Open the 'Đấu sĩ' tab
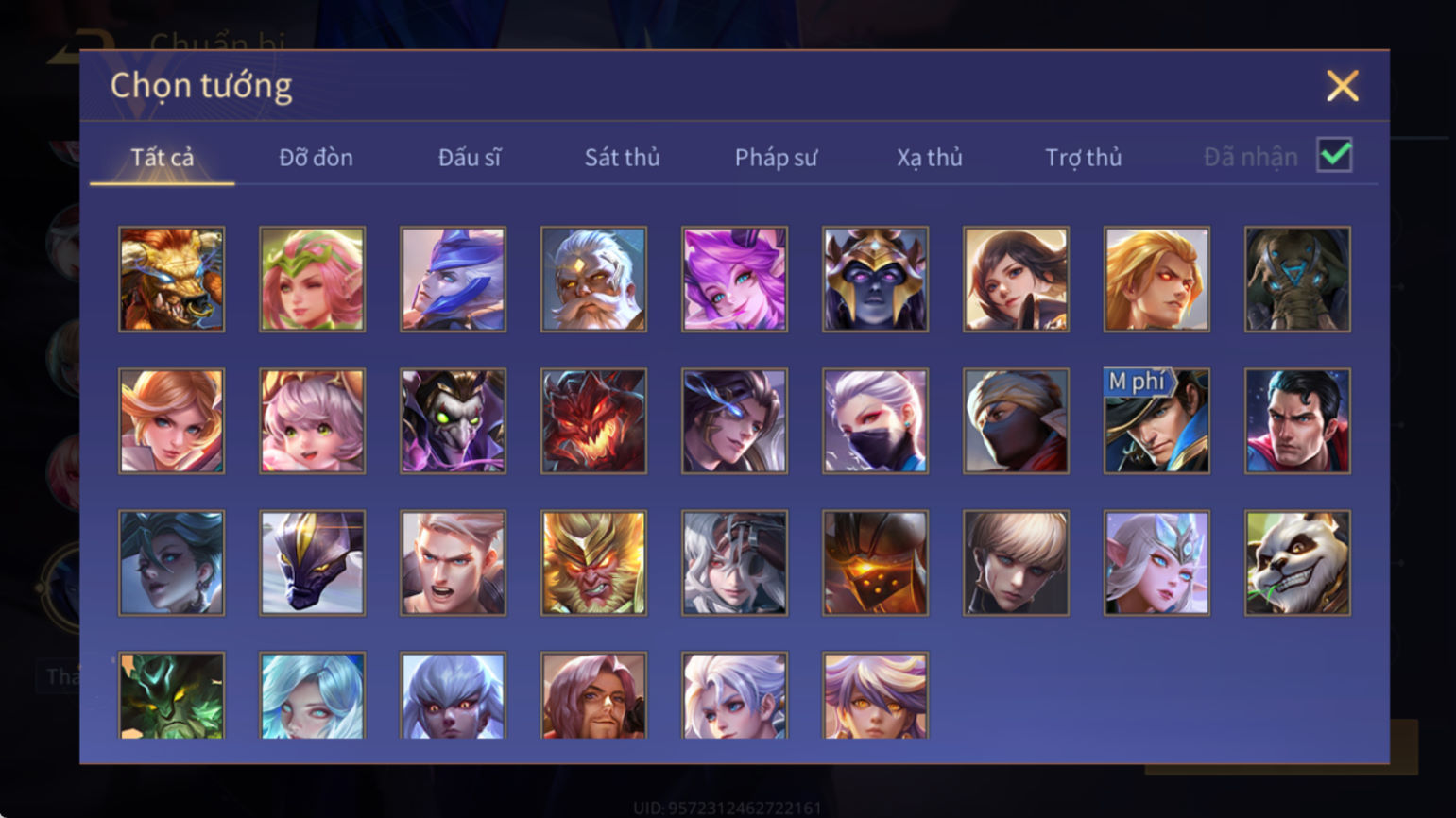Viewport: 1456px width, 818px height. 470,158
